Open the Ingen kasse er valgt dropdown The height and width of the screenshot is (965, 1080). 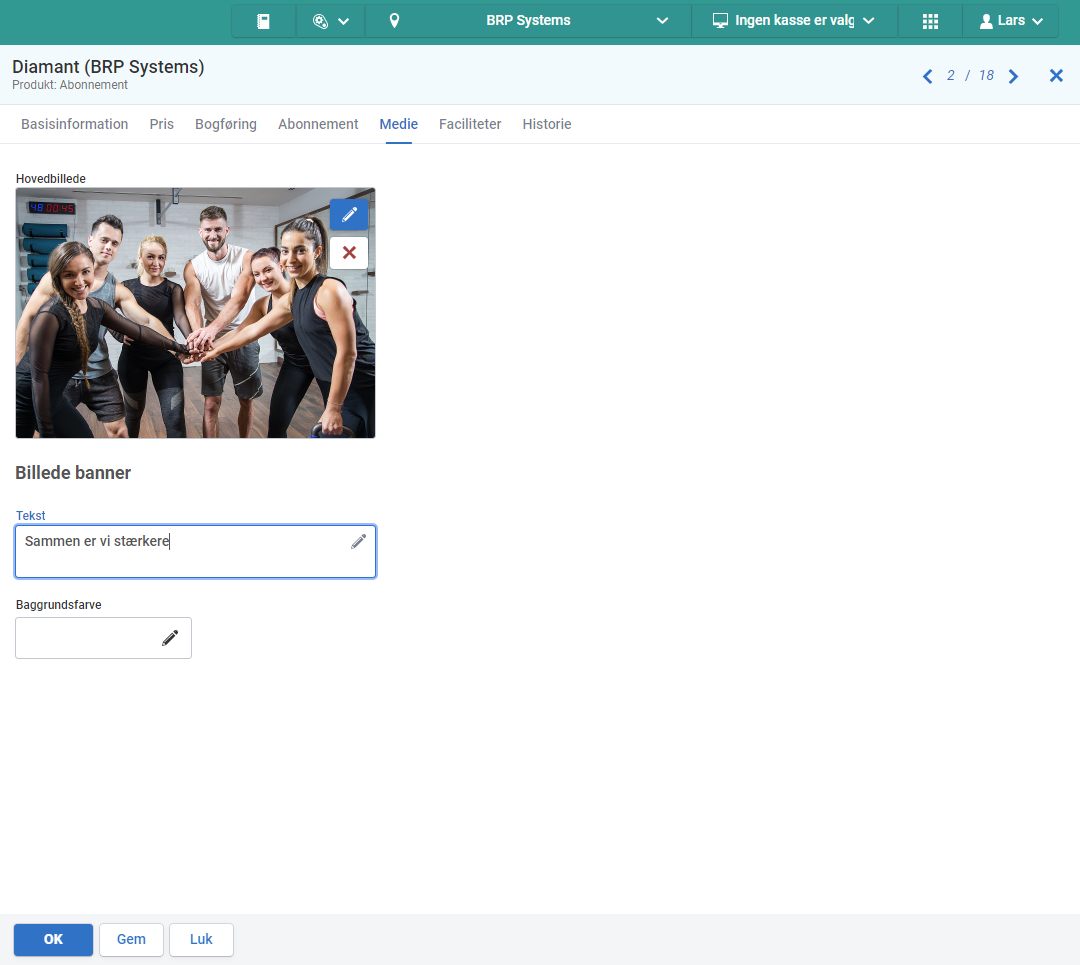pos(793,21)
